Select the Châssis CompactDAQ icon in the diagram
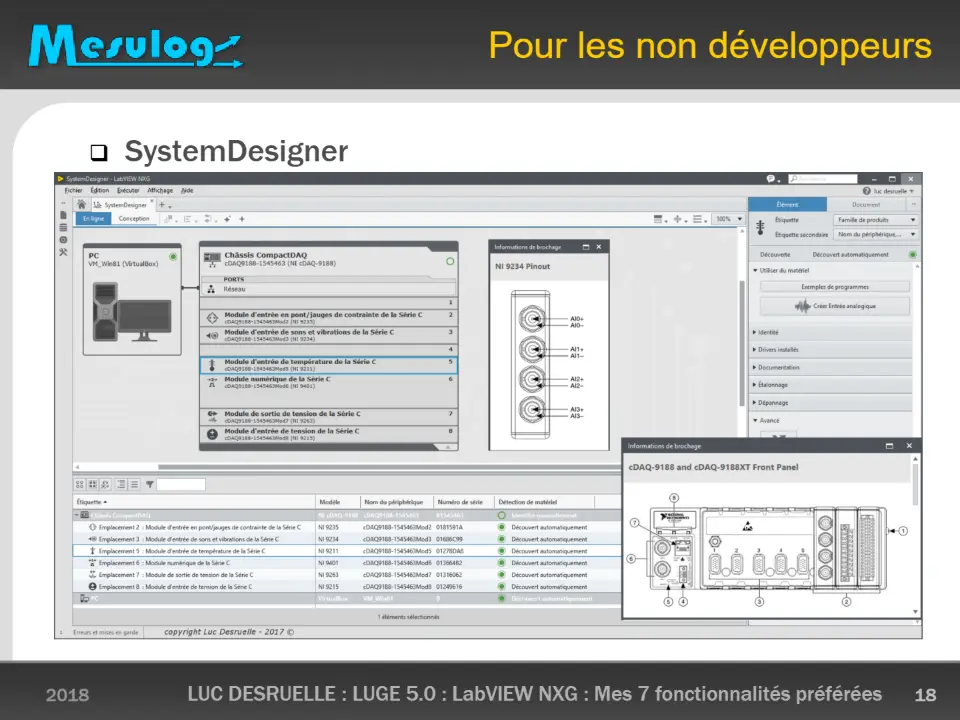This screenshot has width=960, height=720. 212,260
